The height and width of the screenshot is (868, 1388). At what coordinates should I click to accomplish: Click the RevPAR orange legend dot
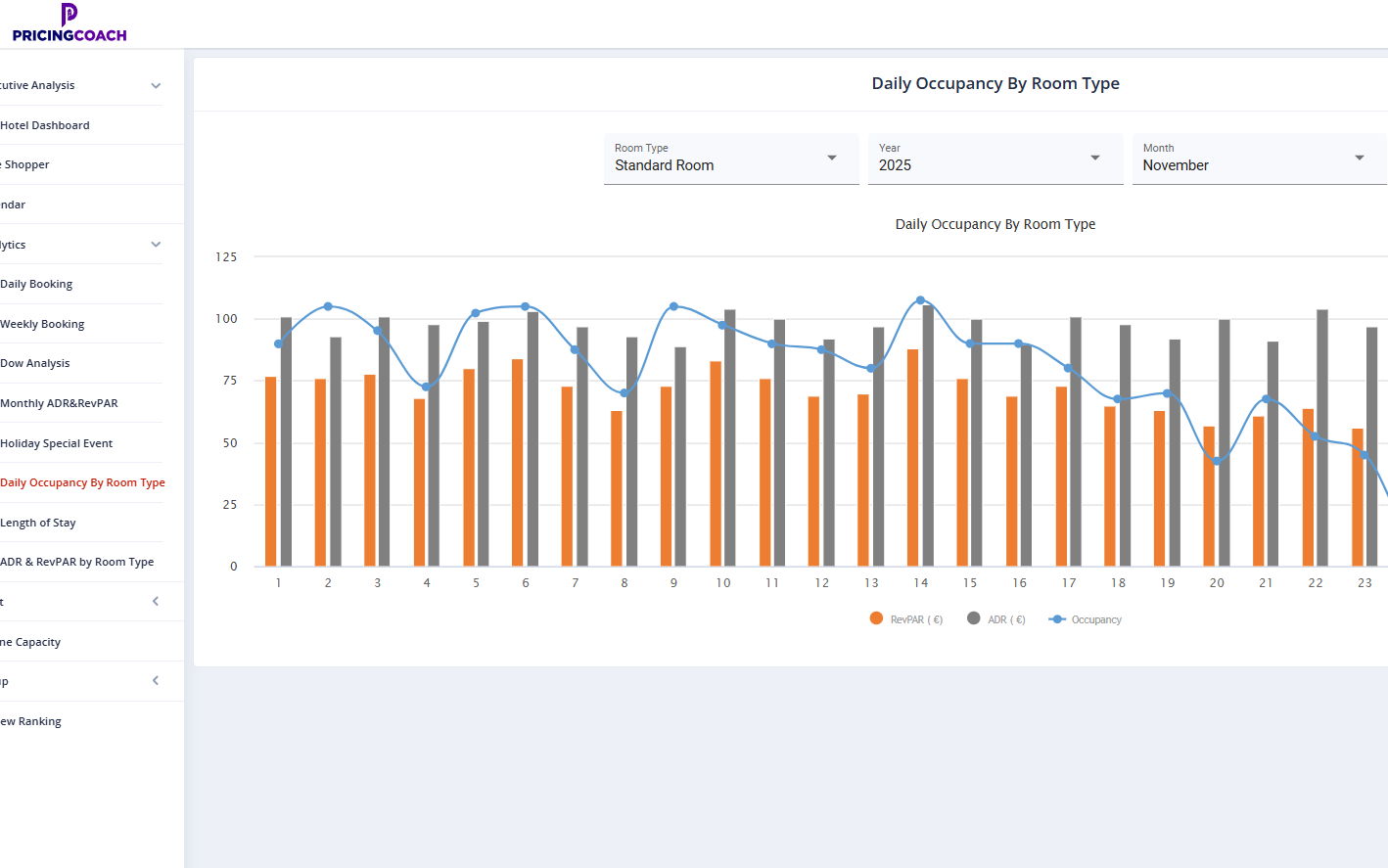point(876,618)
